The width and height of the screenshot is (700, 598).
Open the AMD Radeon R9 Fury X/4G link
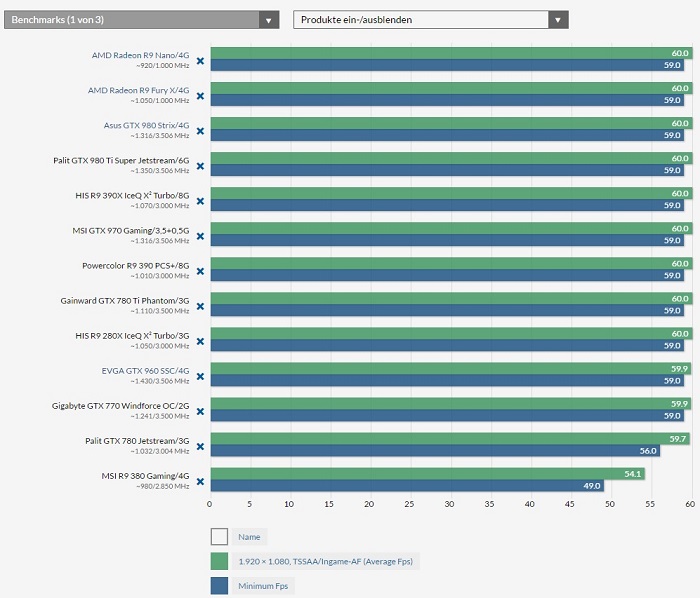pyautogui.click(x=138, y=90)
